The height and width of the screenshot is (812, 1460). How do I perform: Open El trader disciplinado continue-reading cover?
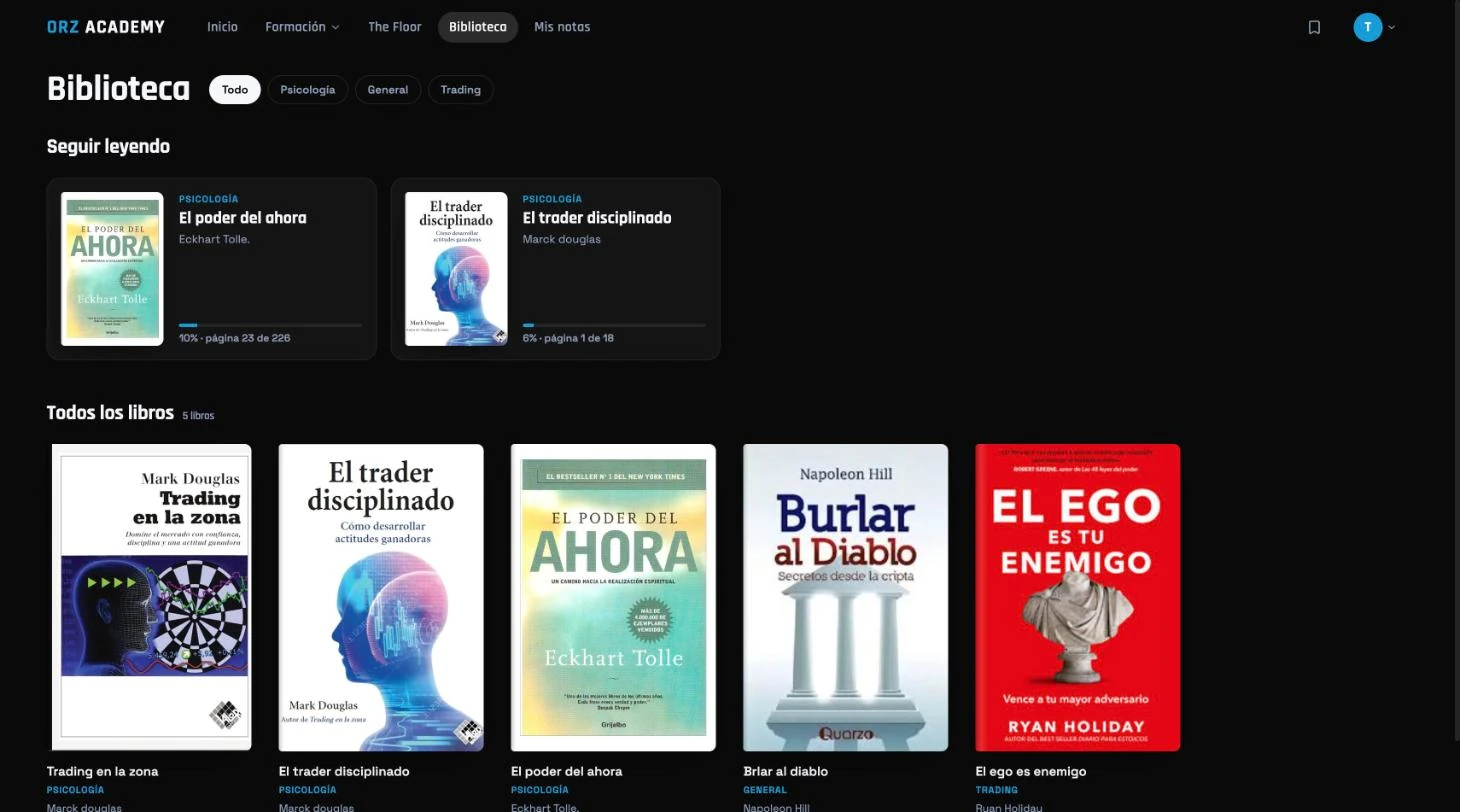coord(456,269)
